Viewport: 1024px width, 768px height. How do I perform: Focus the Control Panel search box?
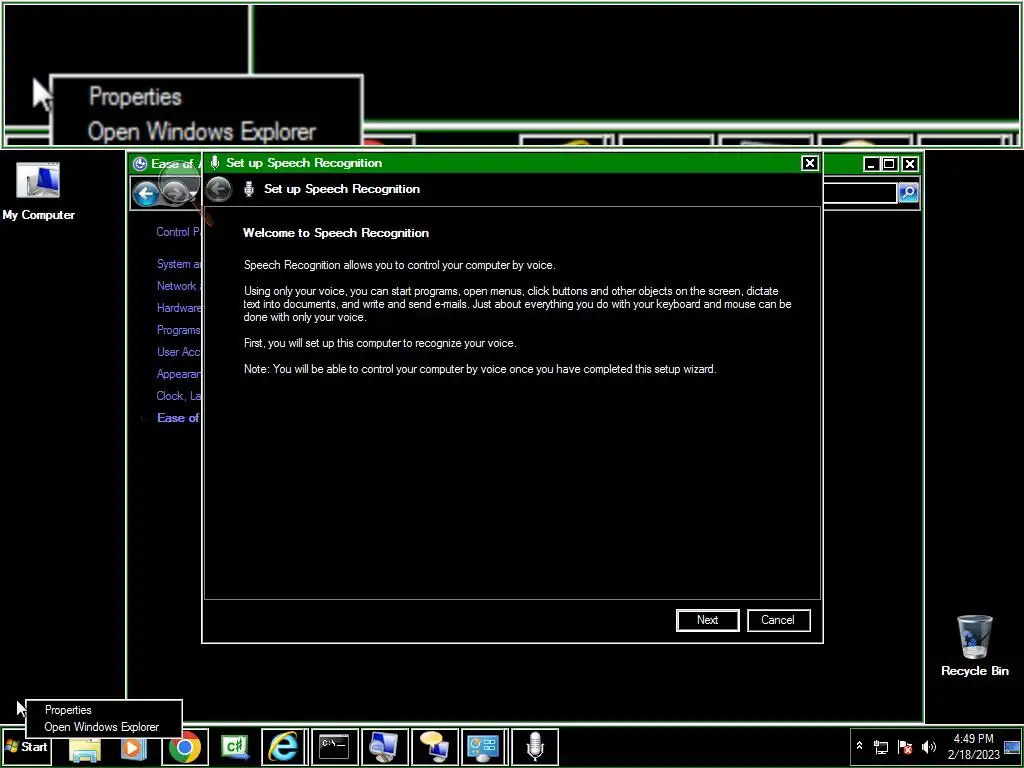pos(860,193)
